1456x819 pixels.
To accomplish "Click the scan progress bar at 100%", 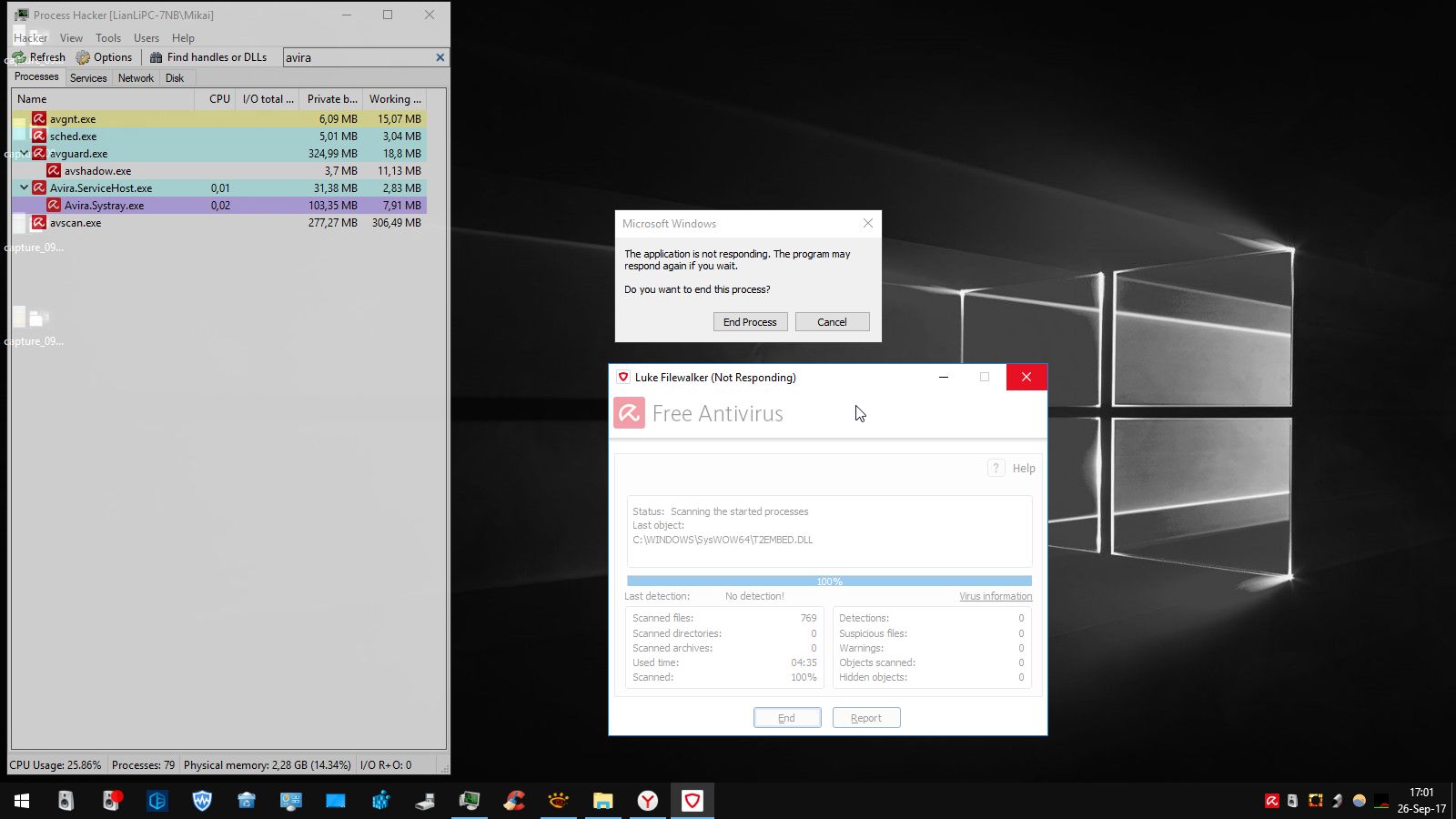I will pyautogui.click(x=829, y=581).
